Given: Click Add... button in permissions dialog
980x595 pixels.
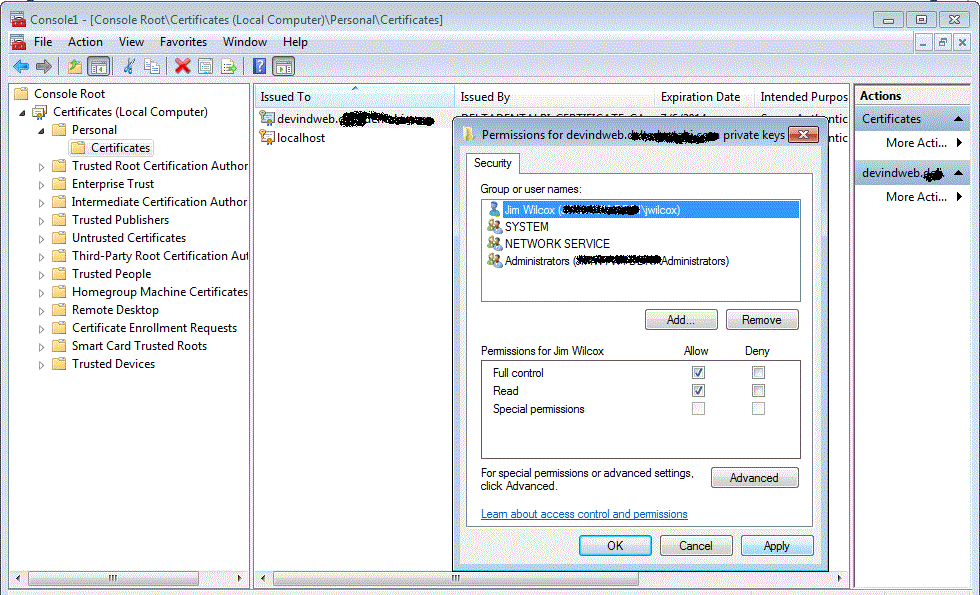Looking at the screenshot, I should click(x=681, y=320).
